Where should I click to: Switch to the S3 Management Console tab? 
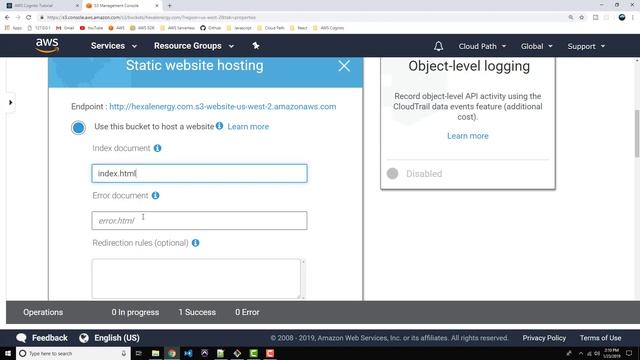[x=122, y=6]
